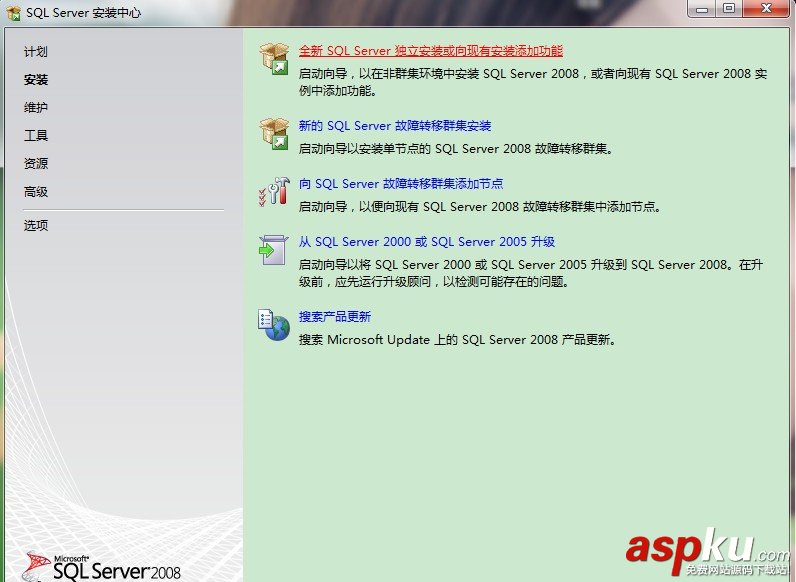Go to the 维护 section
796x582 pixels.
(36, 108)
